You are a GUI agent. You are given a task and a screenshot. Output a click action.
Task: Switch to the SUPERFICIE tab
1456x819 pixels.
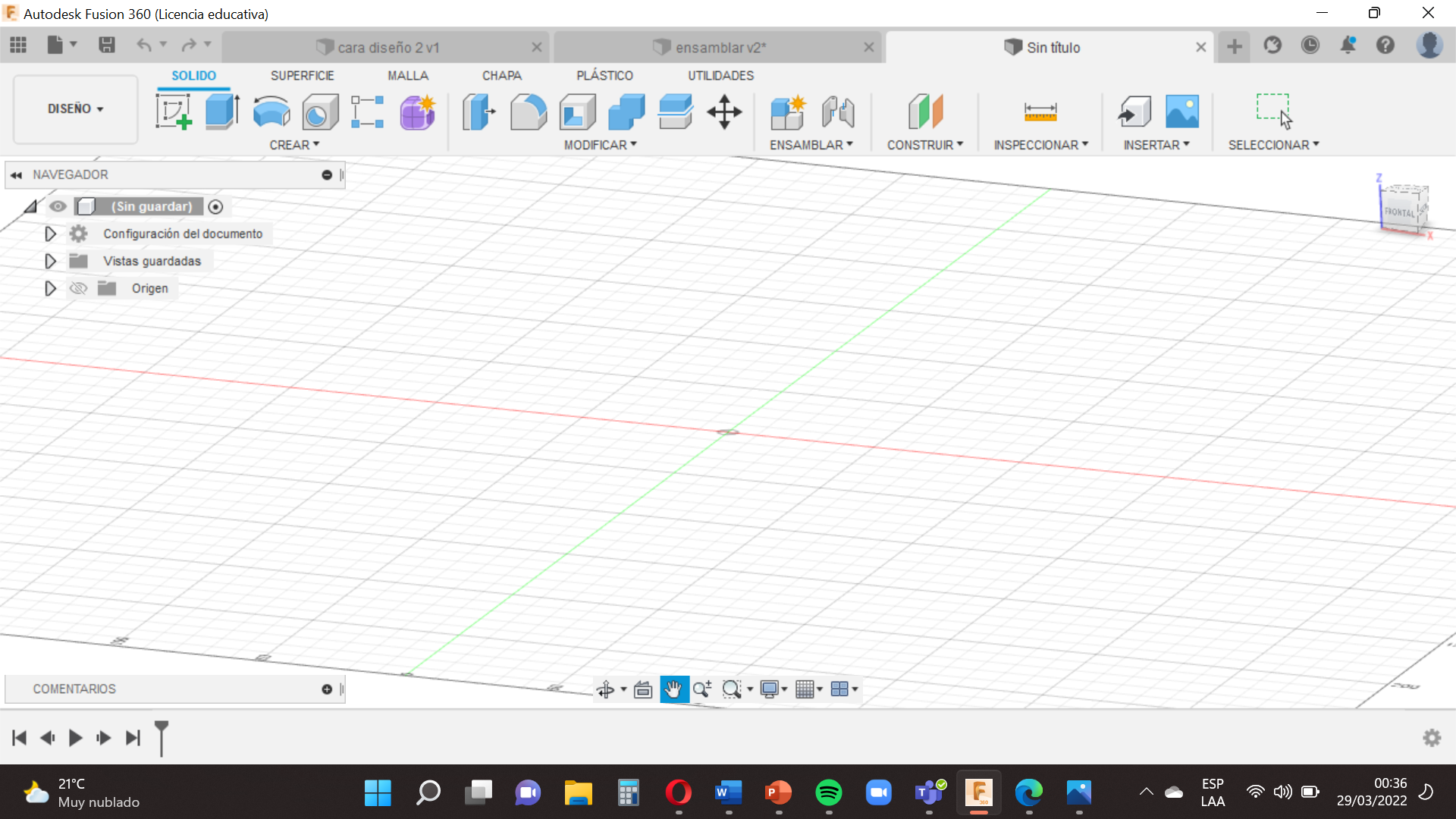[302, 76]
